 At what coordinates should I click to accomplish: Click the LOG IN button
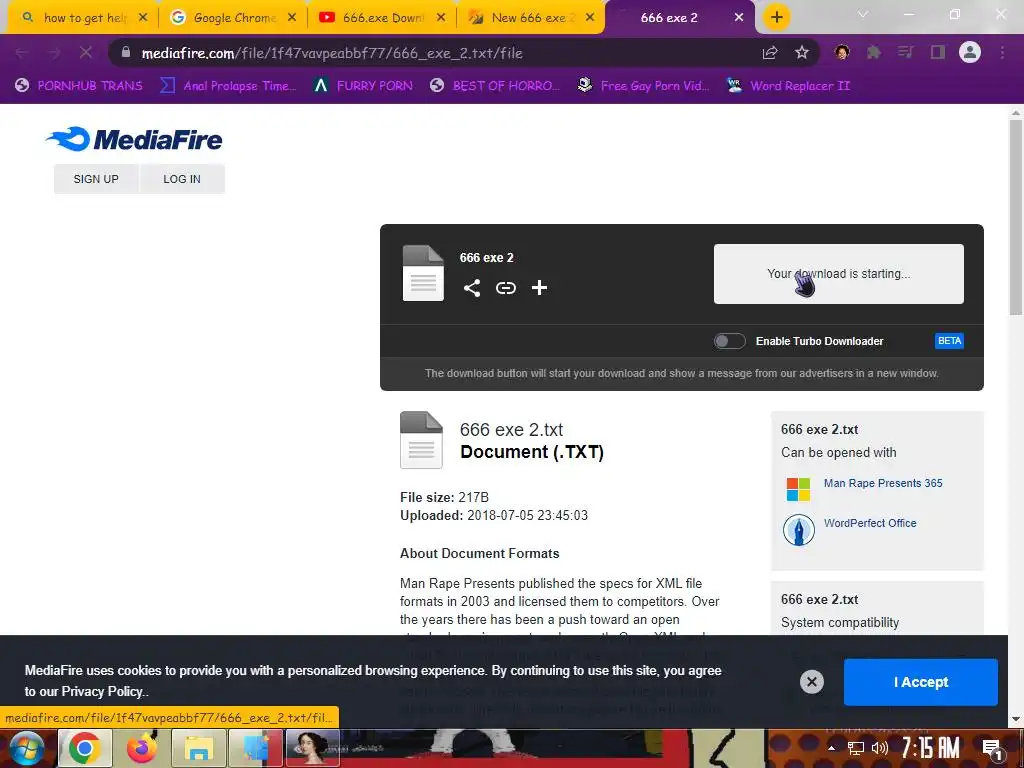pyautogui.click(x=182, y=179)
